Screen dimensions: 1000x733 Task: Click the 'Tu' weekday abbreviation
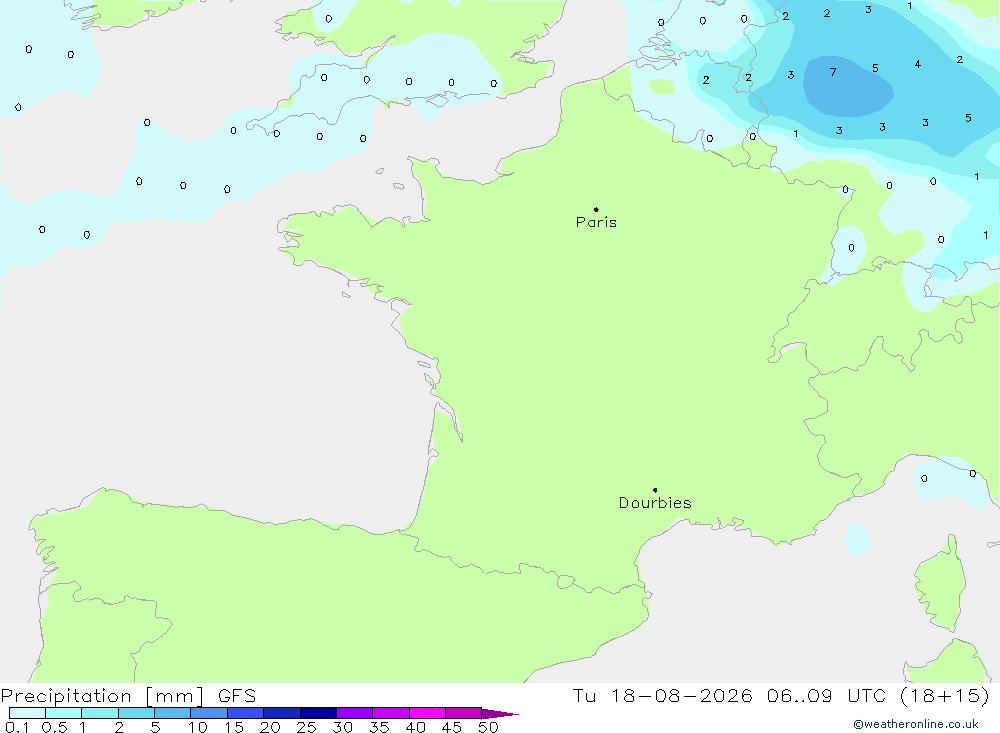(x=584, y=695)
